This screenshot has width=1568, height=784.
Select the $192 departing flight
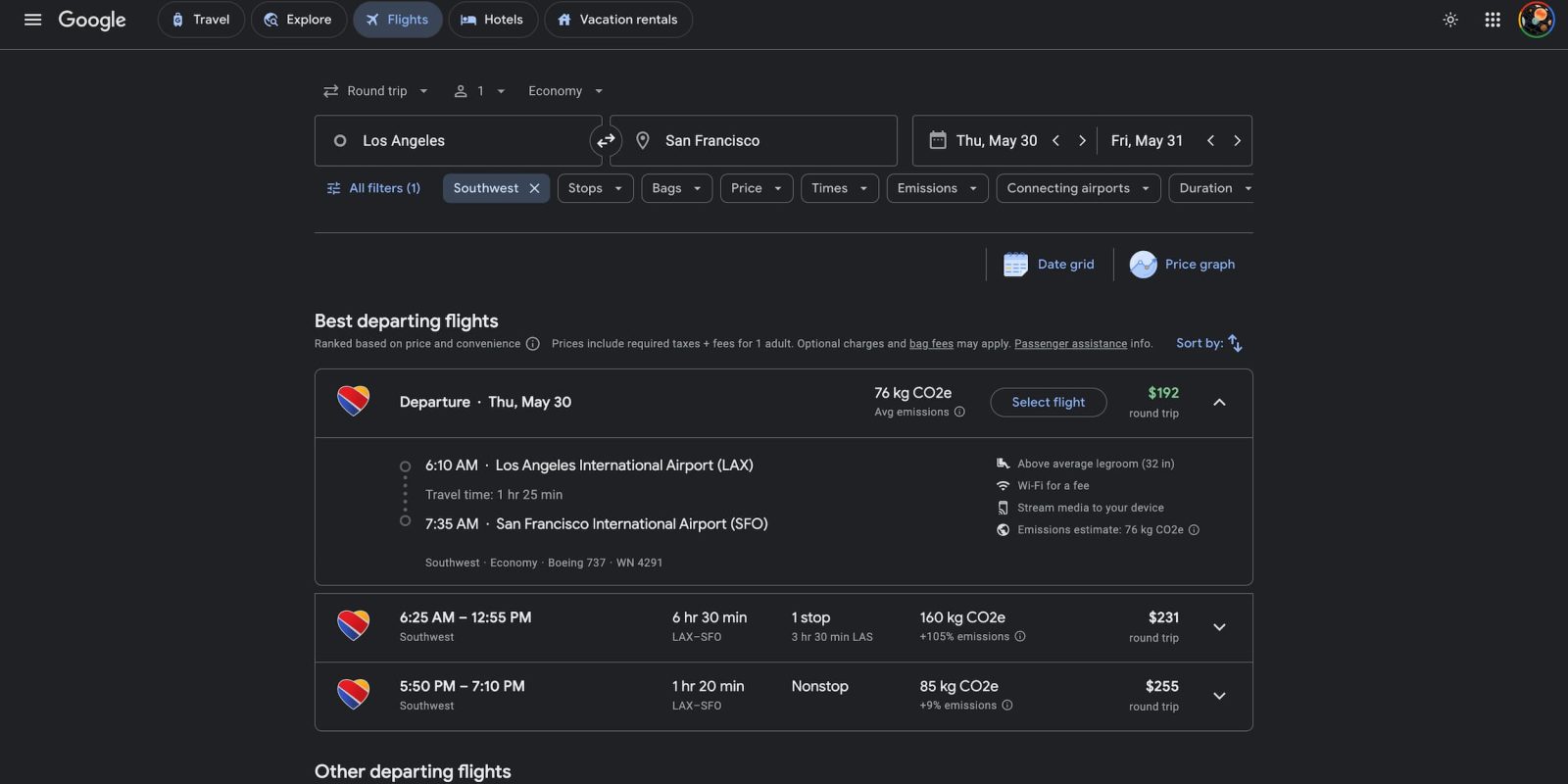(x=1048, y=403)
